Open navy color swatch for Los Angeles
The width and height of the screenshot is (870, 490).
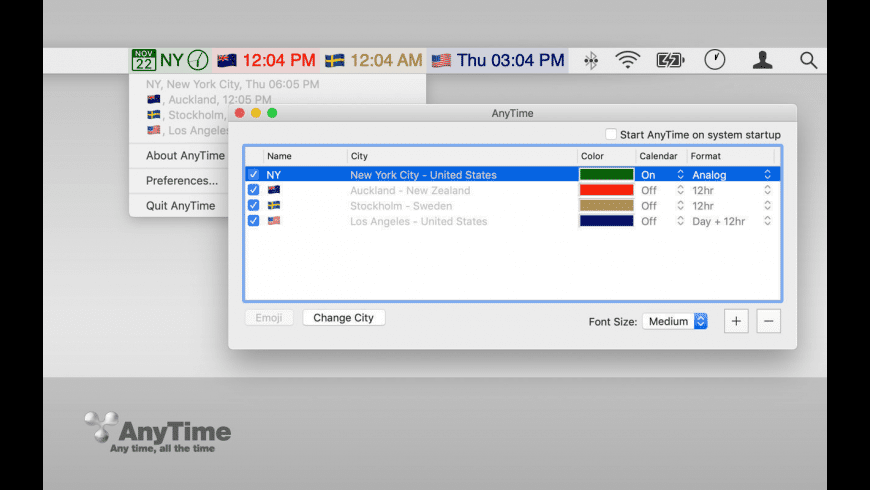606,221
